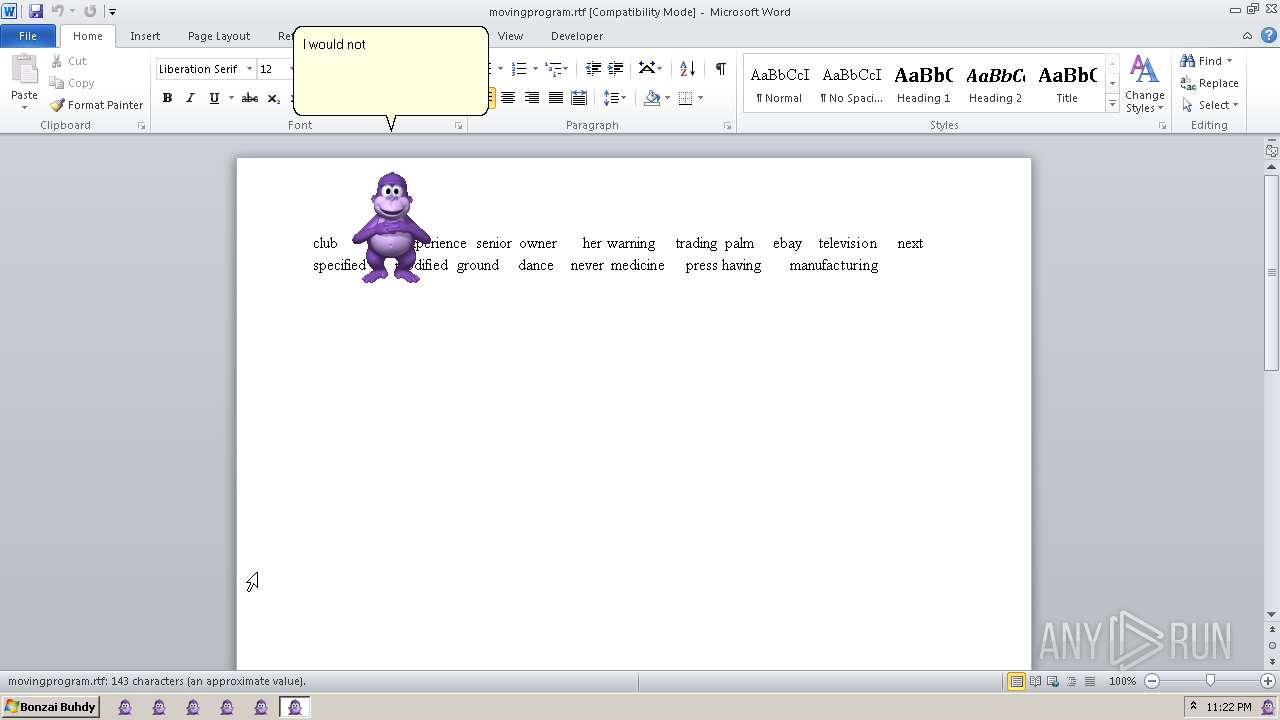This screenshot has width=1280, height=720.
Task: Toggle Bold formatting
Action: click(x=167, y=98)
